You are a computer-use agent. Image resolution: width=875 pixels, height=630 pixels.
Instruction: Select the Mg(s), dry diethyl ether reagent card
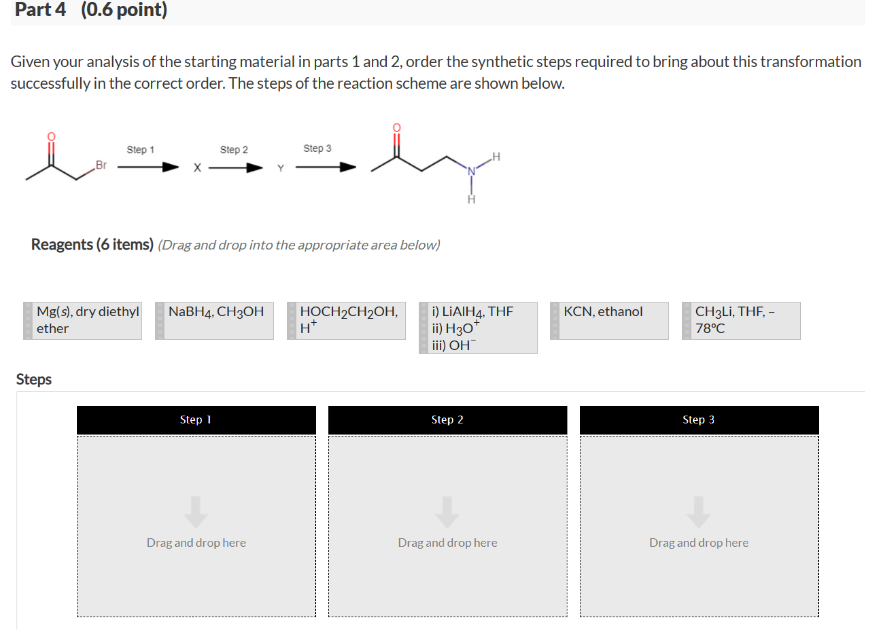tap(85, 319)
